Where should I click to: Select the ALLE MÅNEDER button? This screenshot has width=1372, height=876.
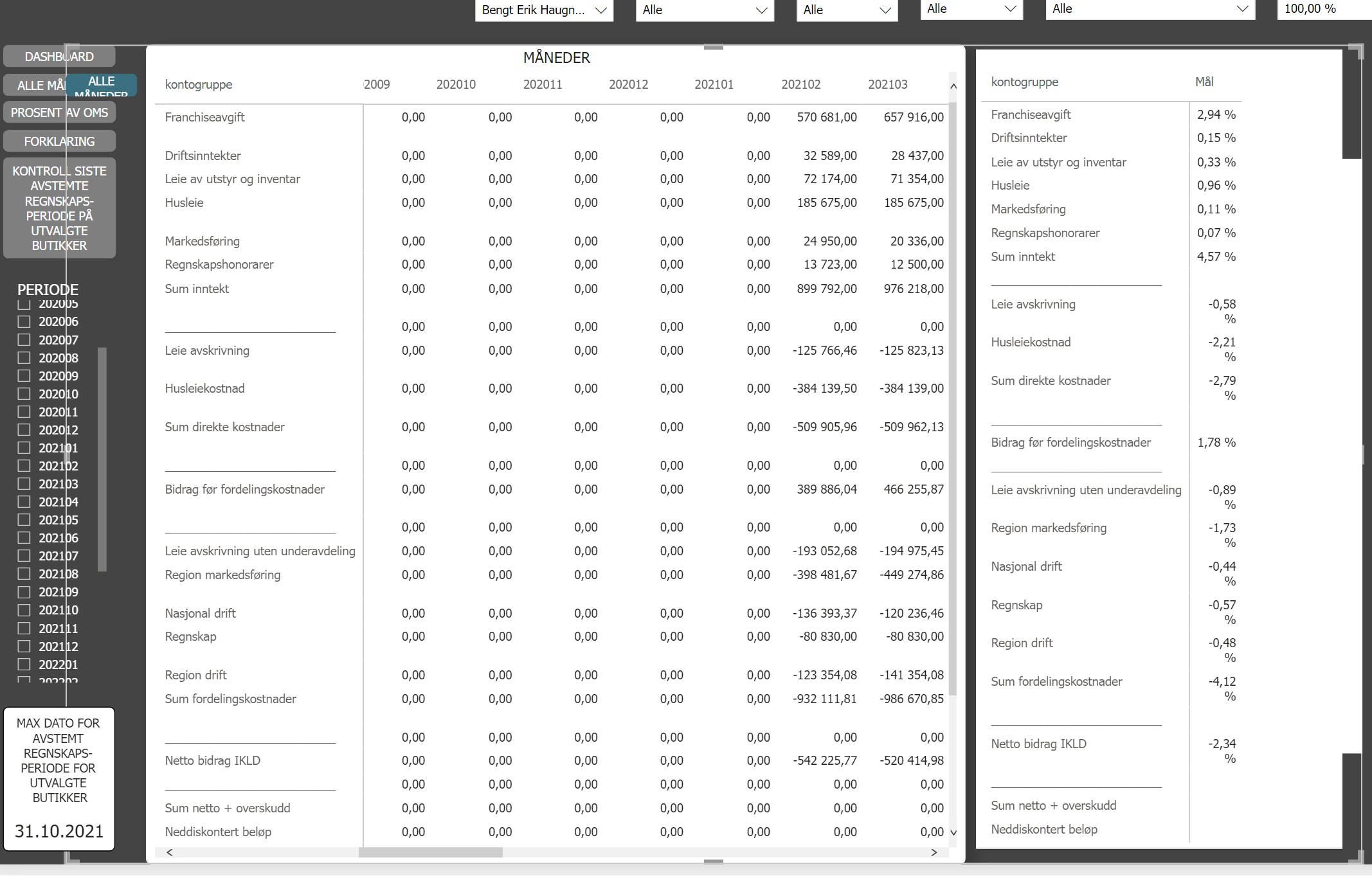102,85
